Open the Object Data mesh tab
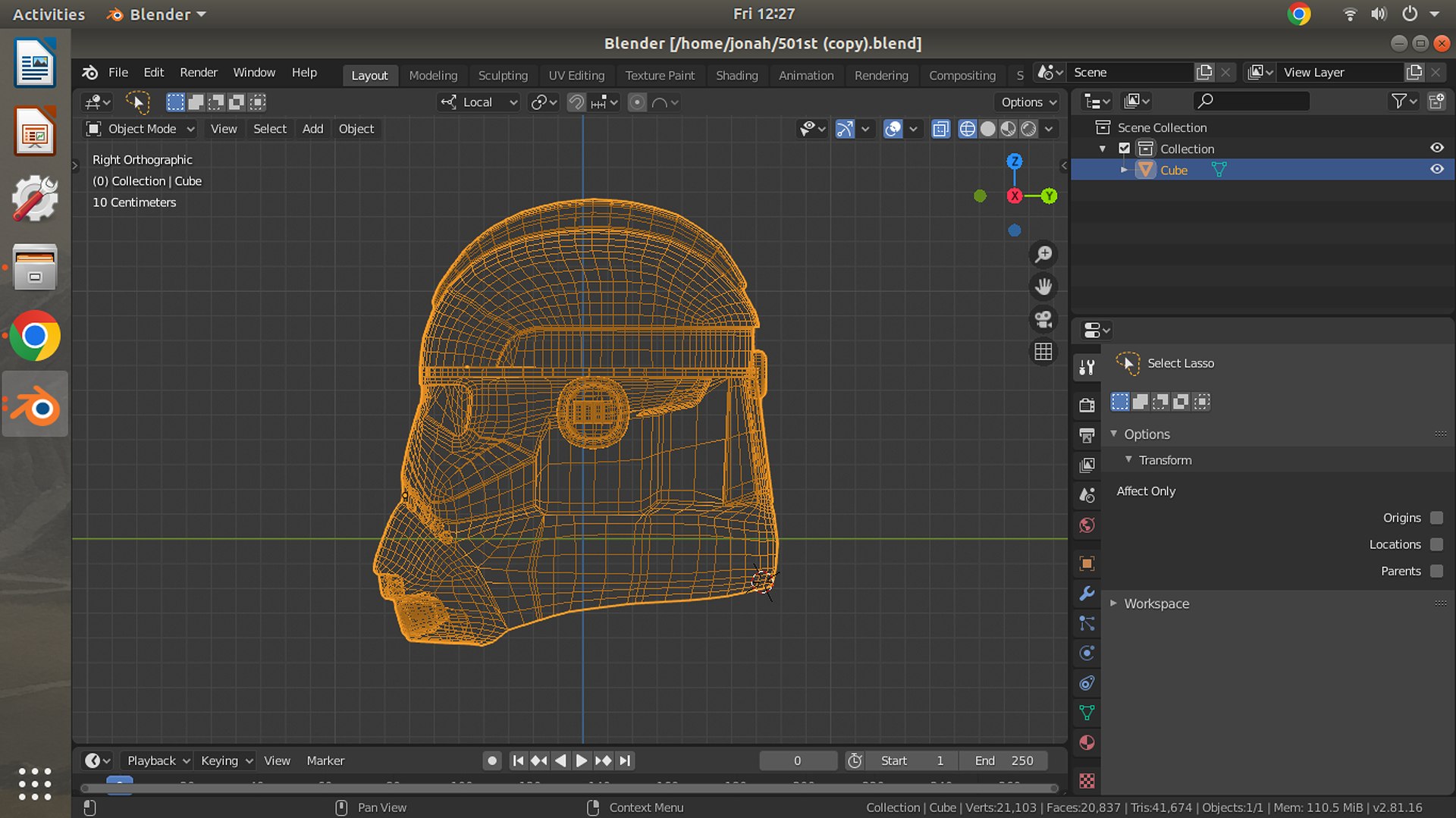1456x818 pixels. pos(1087,713)
